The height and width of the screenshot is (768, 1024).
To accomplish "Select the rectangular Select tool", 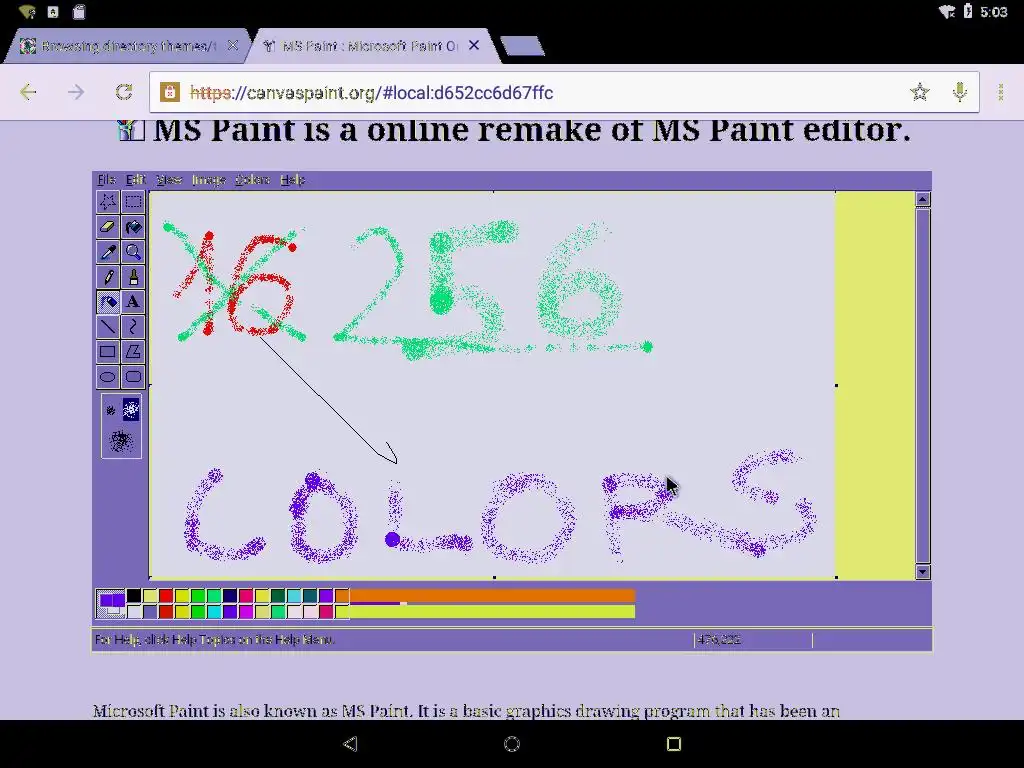I will pos(133,202).
